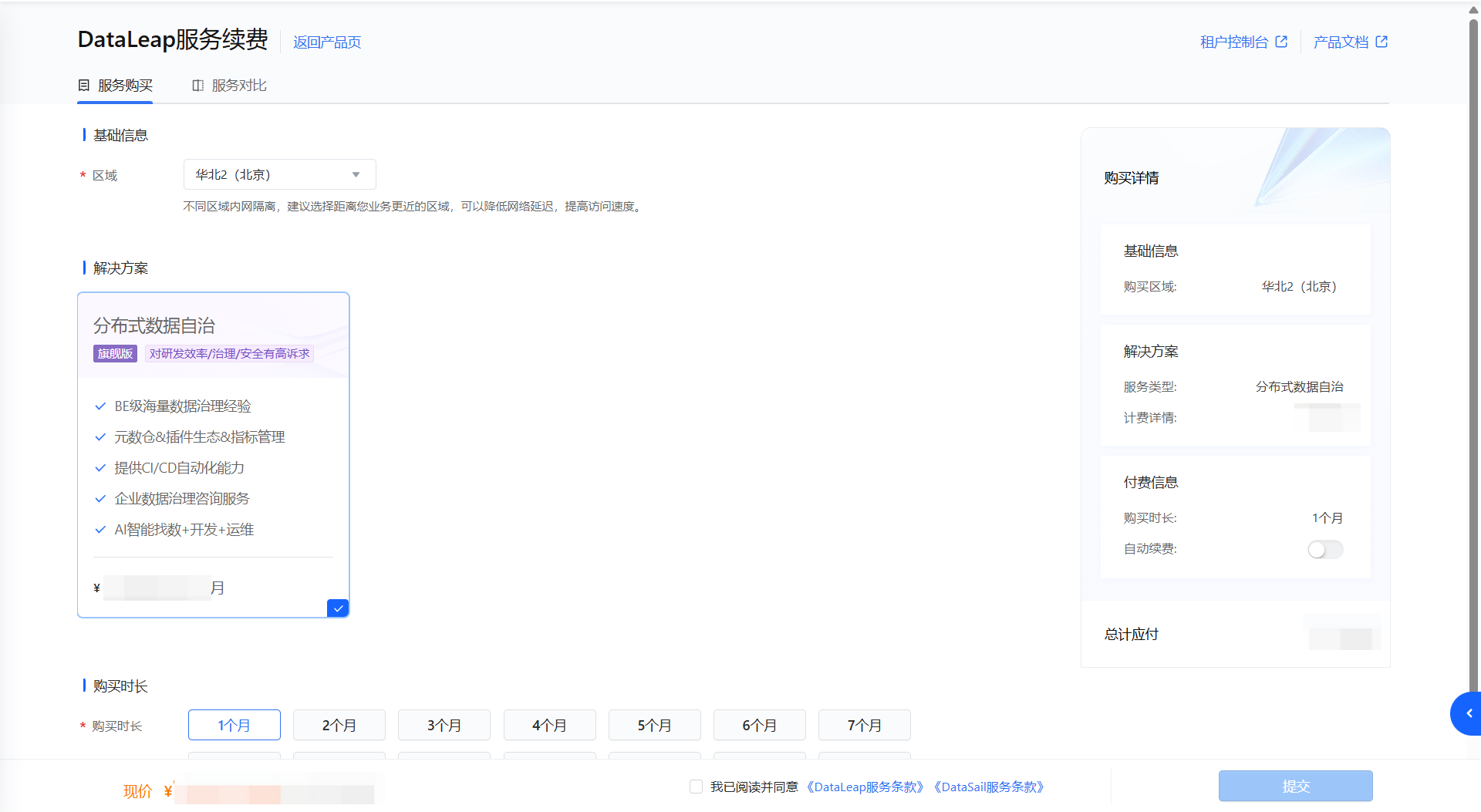
Task: Click the 提交 button
Action: (1296, 786)
